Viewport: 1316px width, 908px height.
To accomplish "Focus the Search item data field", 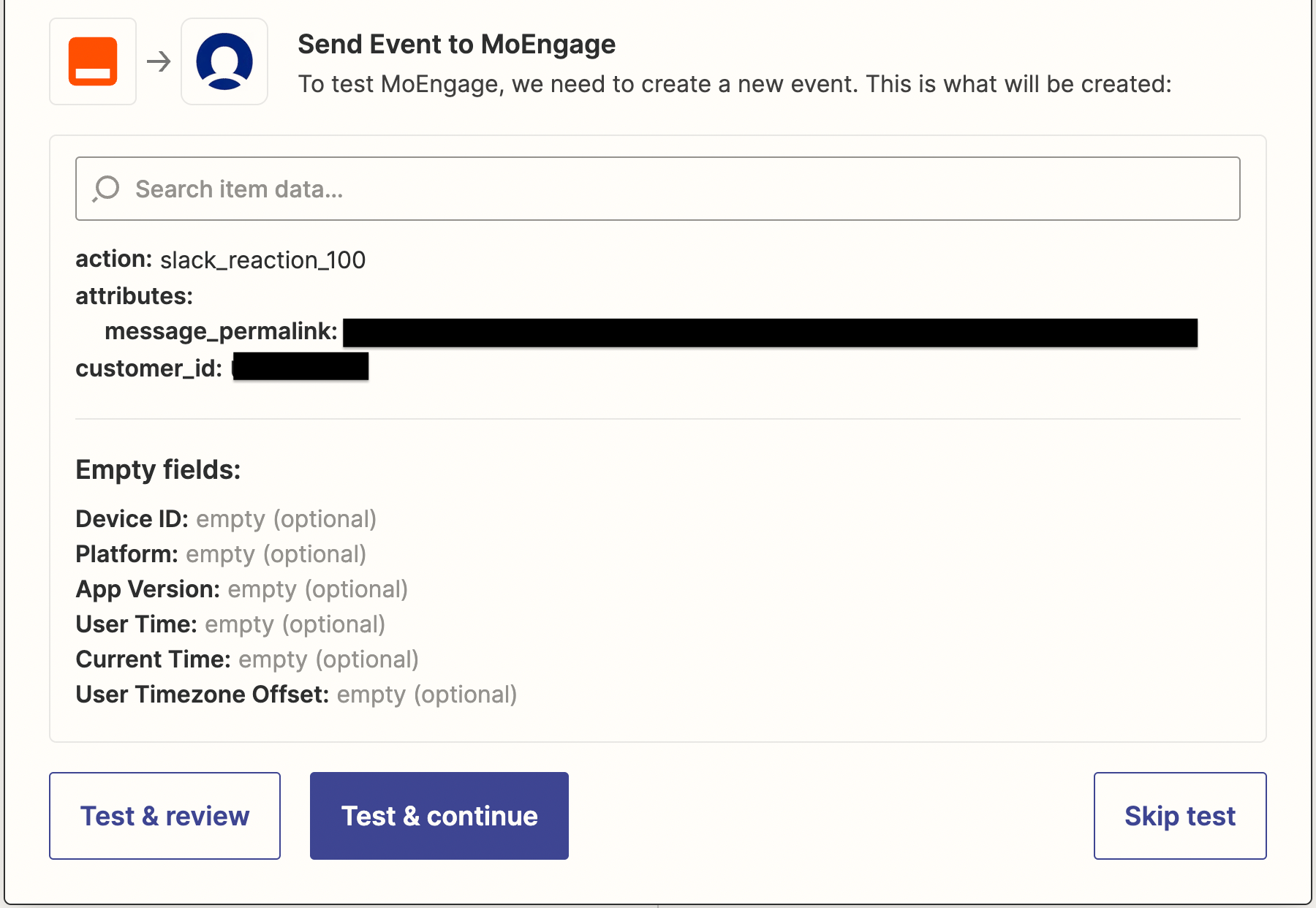I will click(658, 189).
